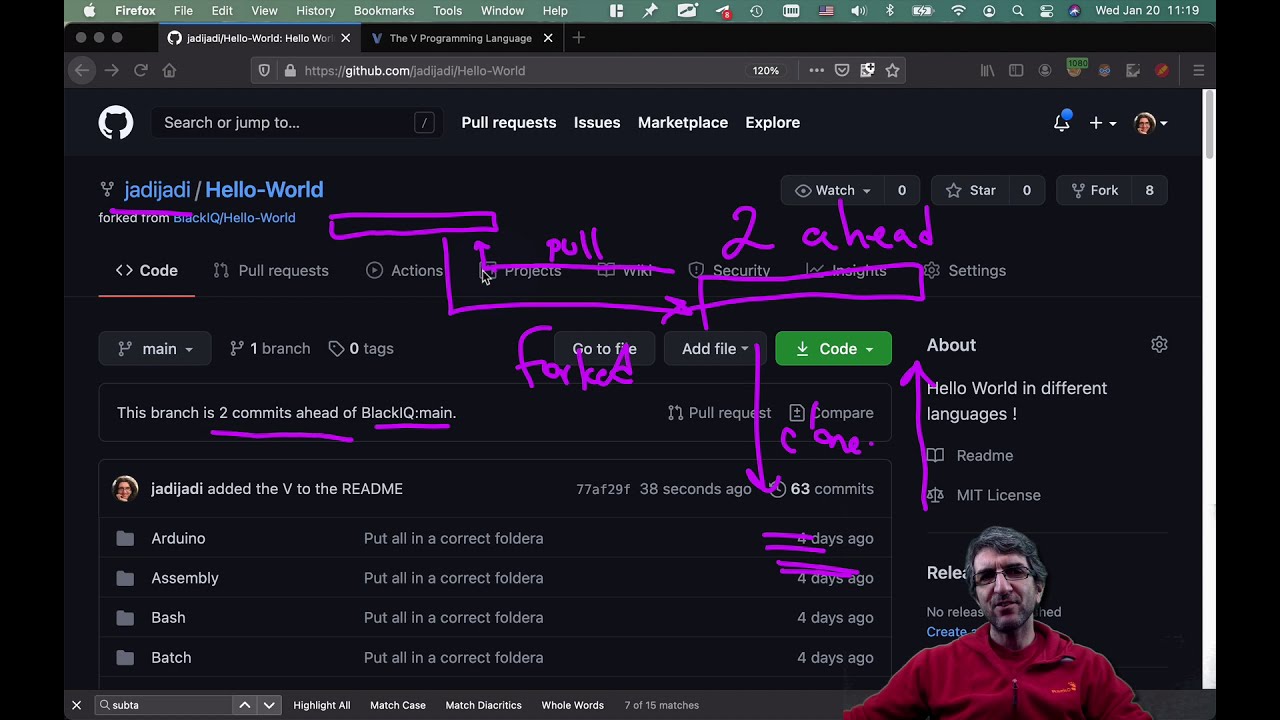1280x720 pixels.
Task: Open Pull requests in top navigation
Action: [x=508, y=122]
